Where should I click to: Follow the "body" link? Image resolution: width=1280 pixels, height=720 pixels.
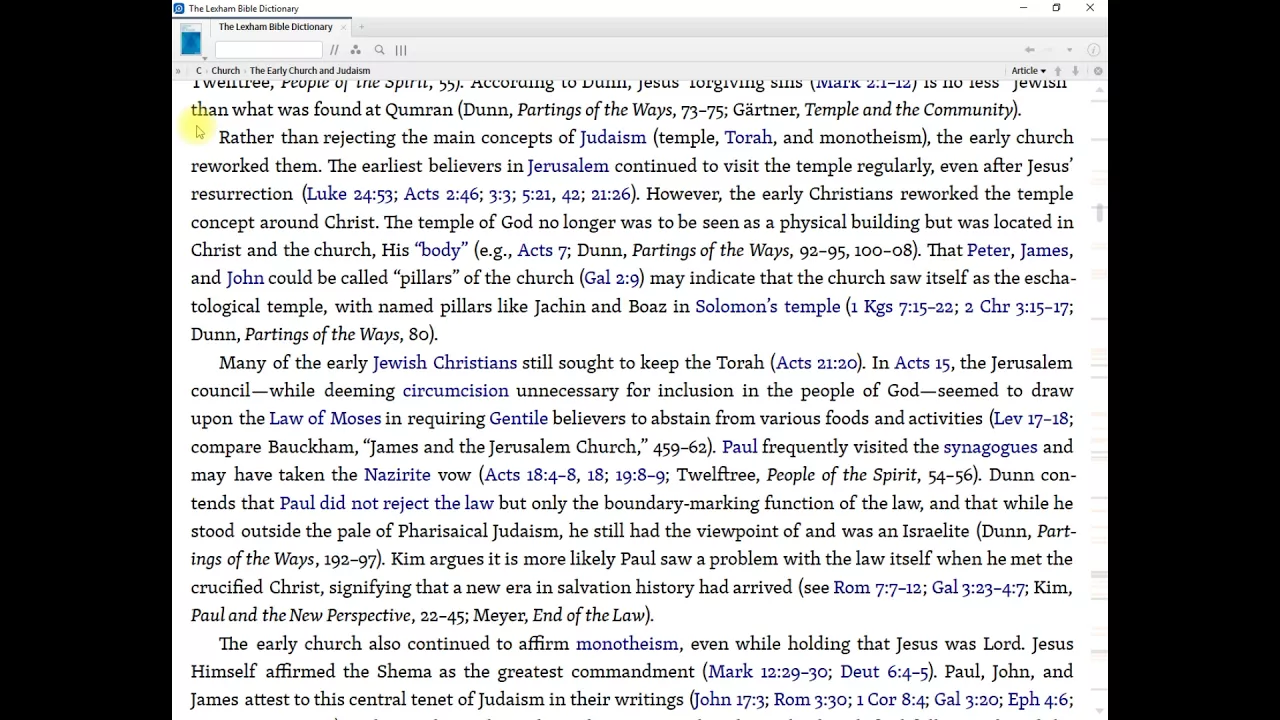click(441, 250)
